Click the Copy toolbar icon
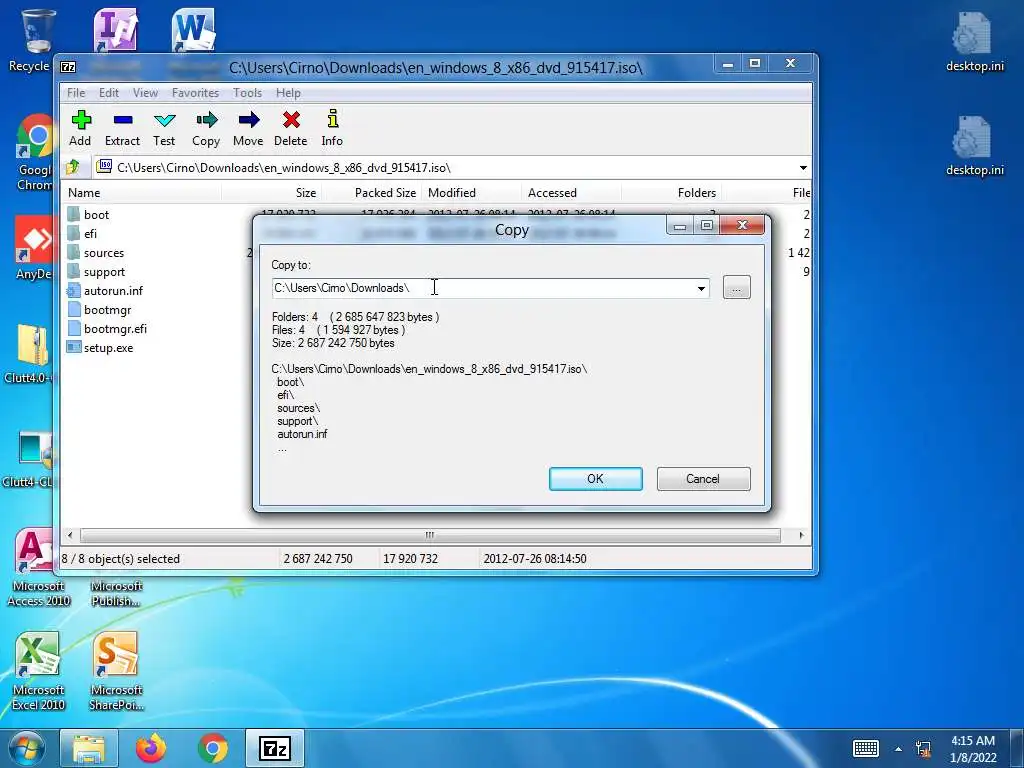The image size is (1024, 768). (x=206, y=120)
